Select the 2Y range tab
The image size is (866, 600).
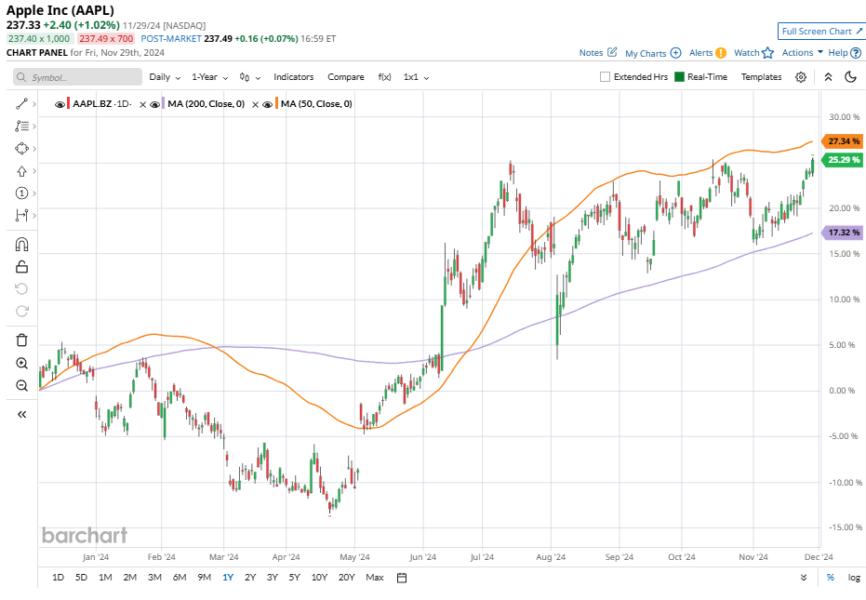pos(250,578)
